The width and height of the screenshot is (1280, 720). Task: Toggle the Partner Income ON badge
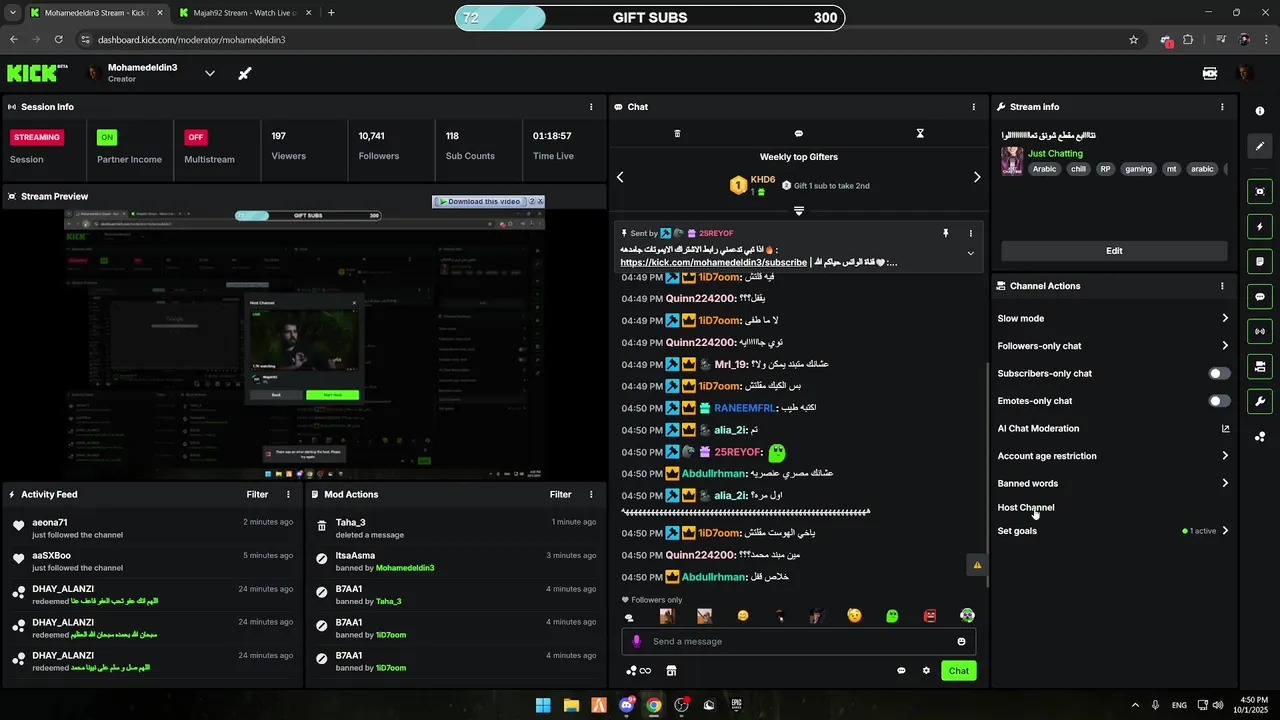tap(107, 137)
